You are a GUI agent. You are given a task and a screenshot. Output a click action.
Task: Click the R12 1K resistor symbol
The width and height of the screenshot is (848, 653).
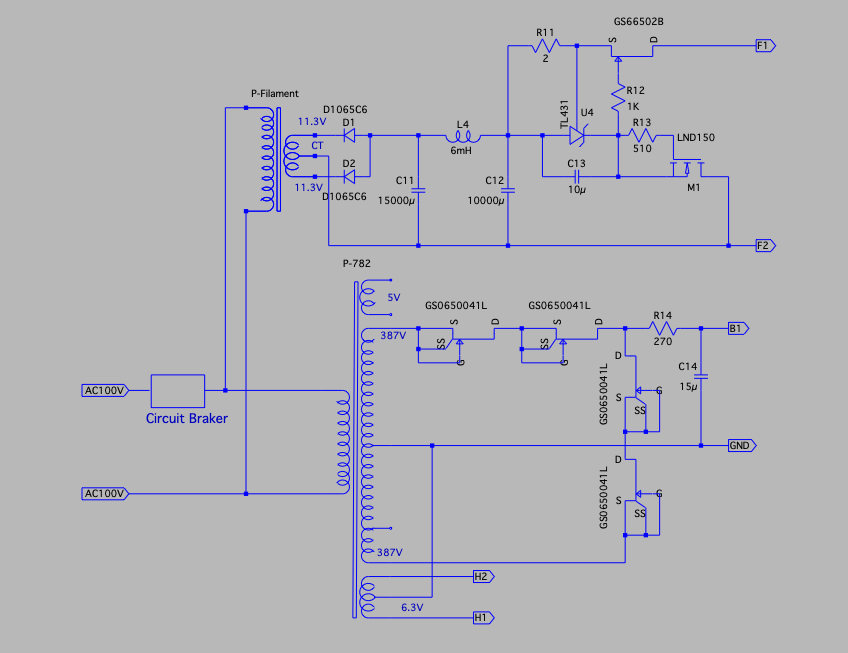(x=619, y=100)
